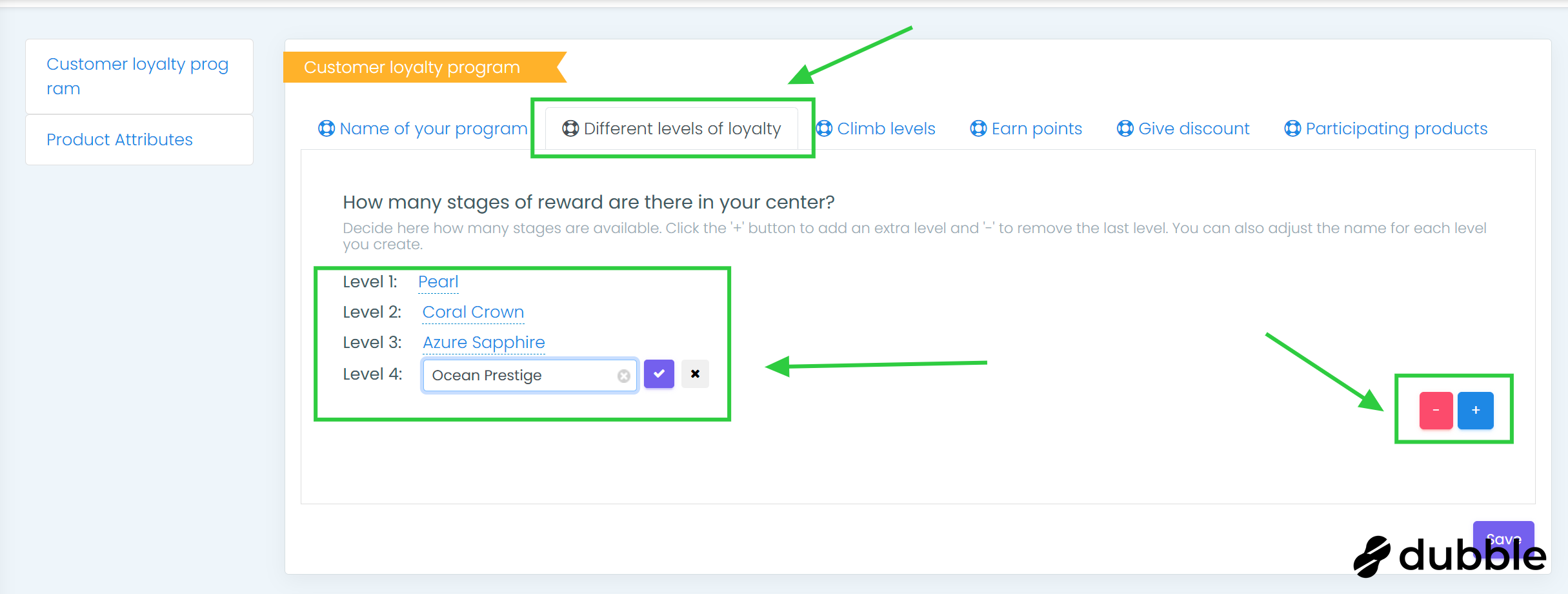Edit the Coral Crown level name
The height and width of the screenshot is (594, 1568).
473,312
